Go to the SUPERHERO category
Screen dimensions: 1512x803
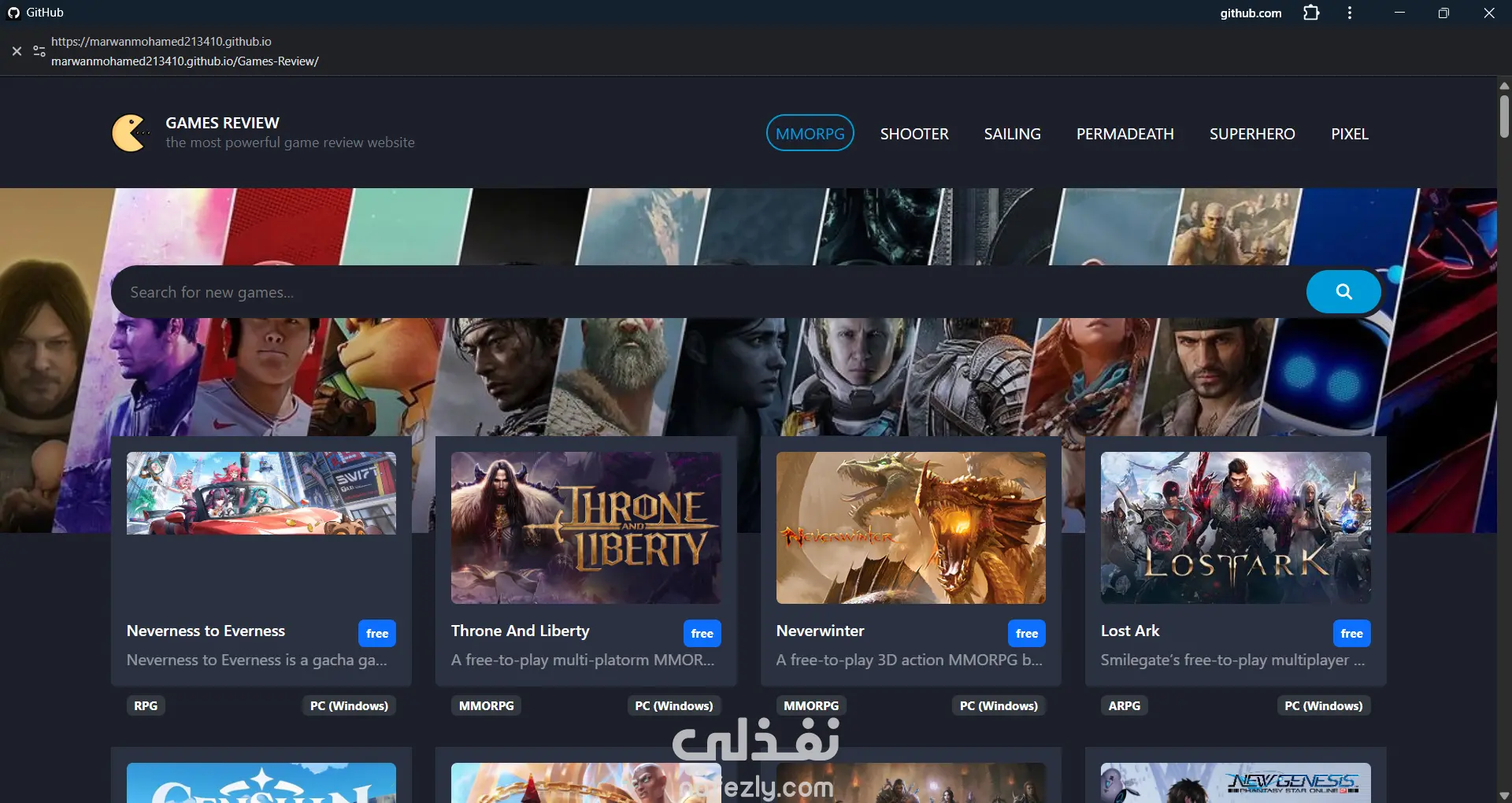coord(1252,134)
